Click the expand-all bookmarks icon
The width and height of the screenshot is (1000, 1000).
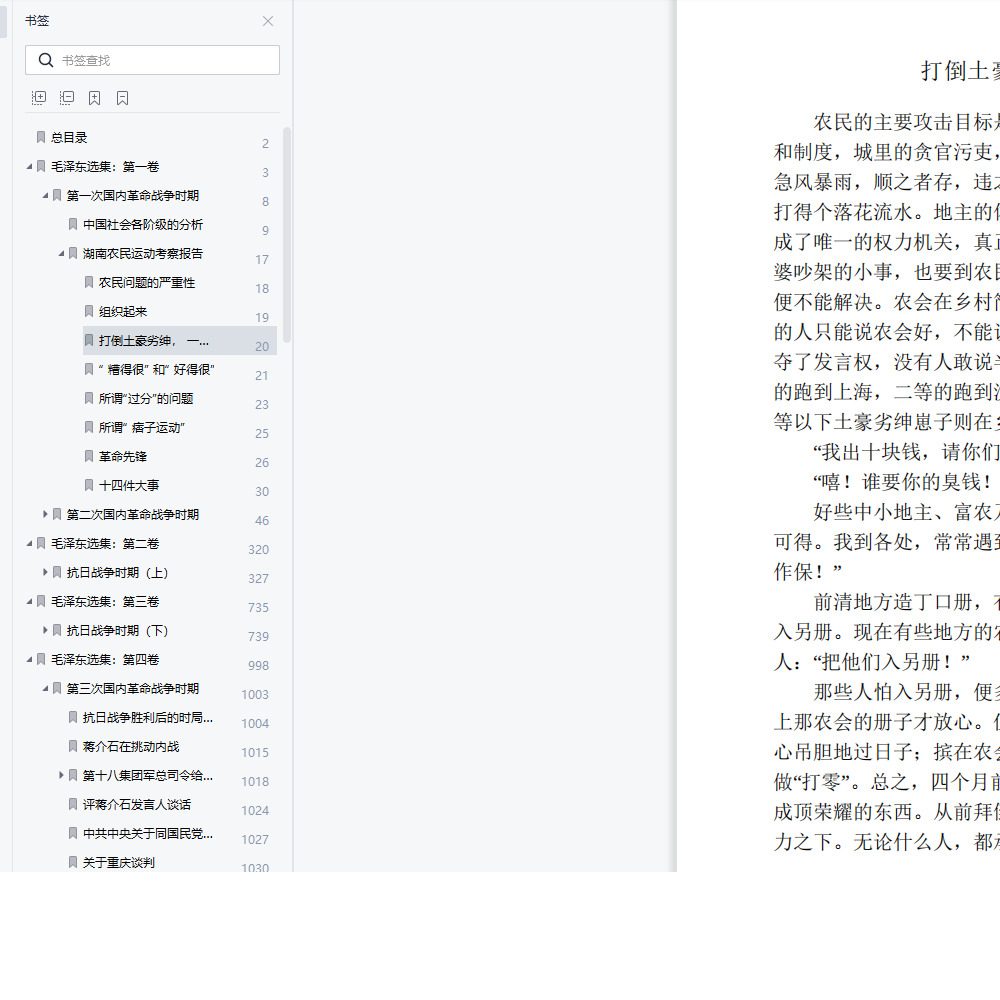(x=38, y=97)
